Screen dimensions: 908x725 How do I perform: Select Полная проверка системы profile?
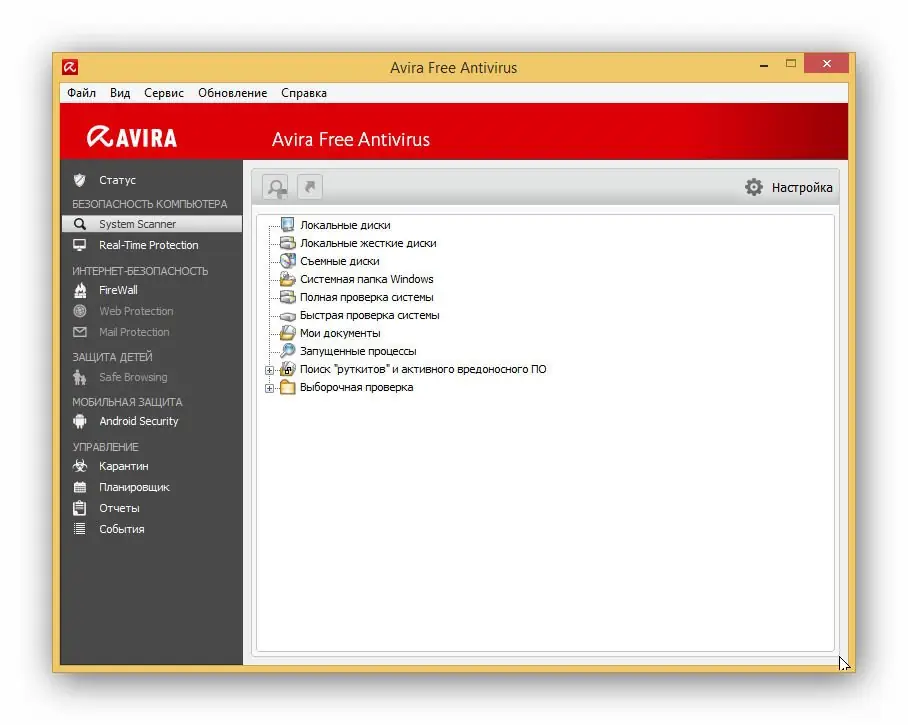pos(367,297)
